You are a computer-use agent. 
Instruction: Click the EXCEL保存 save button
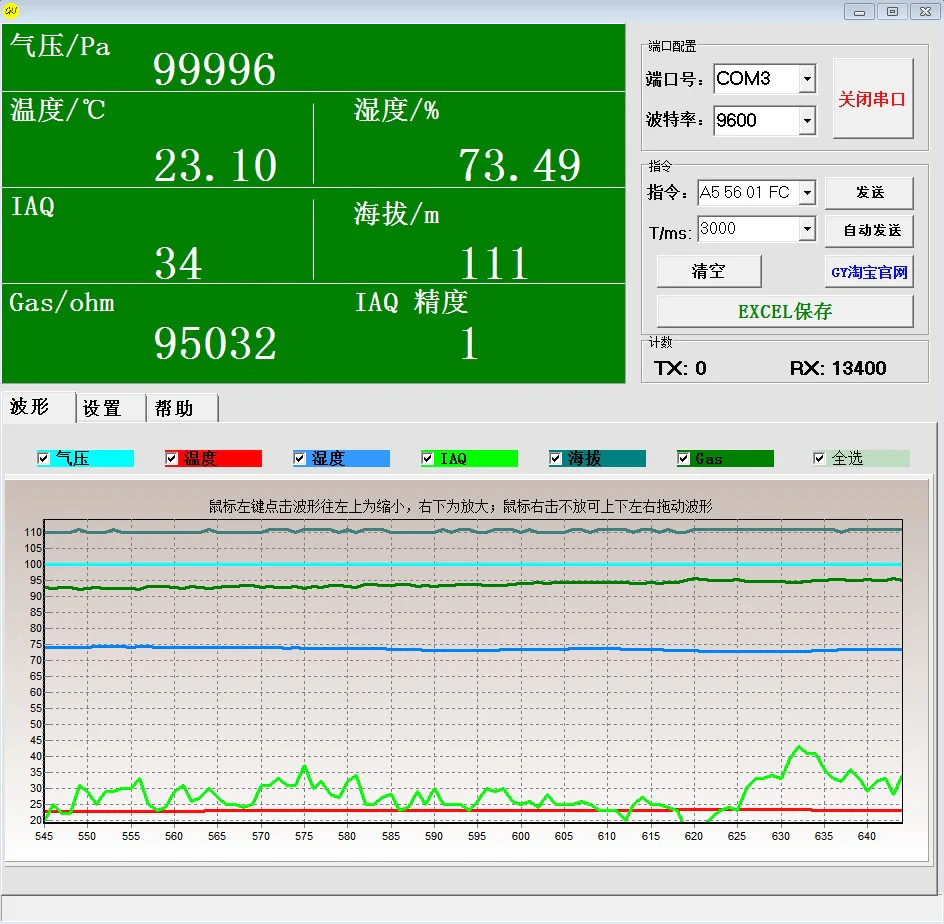784,311
